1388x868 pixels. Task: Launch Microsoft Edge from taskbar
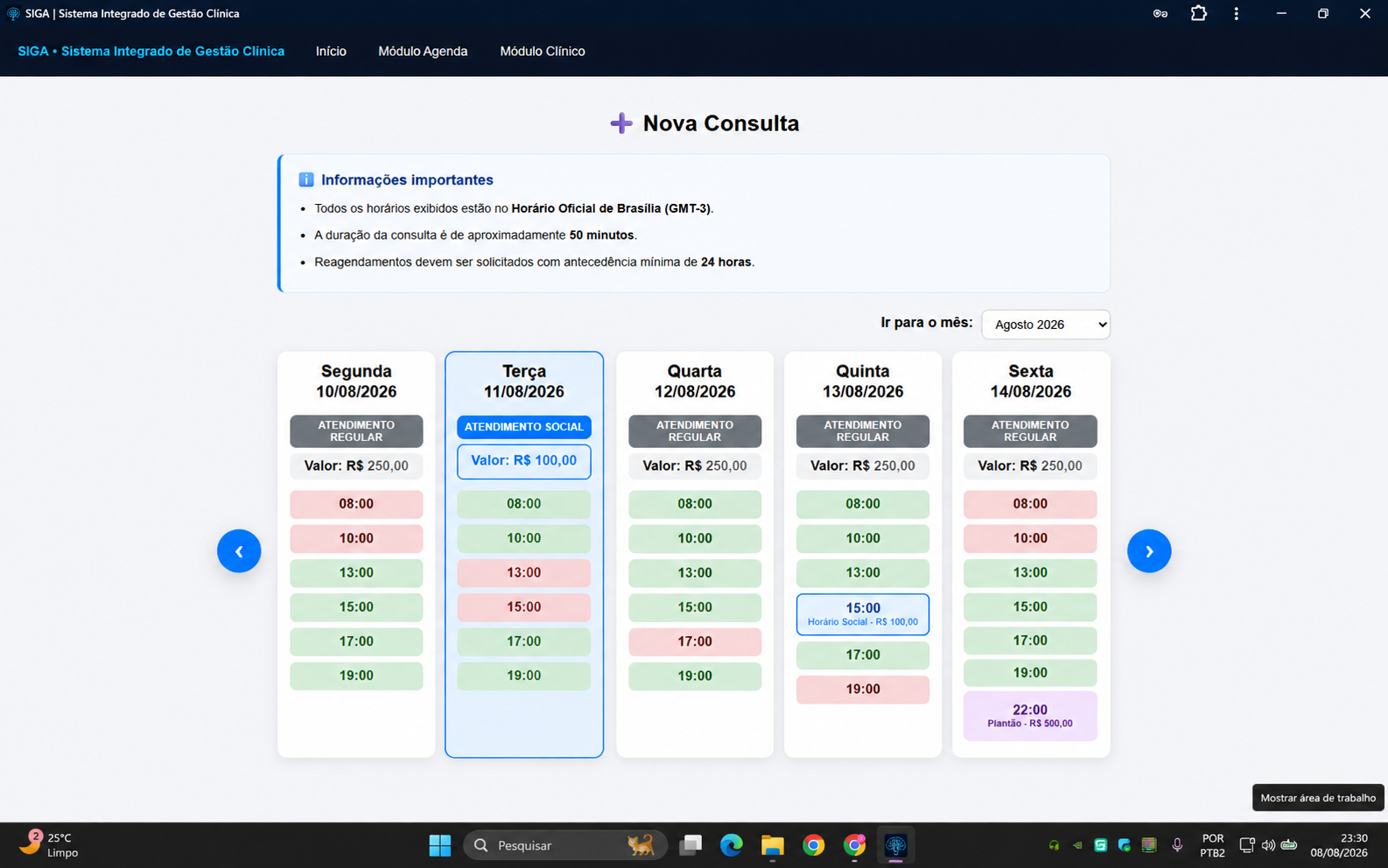732,845
